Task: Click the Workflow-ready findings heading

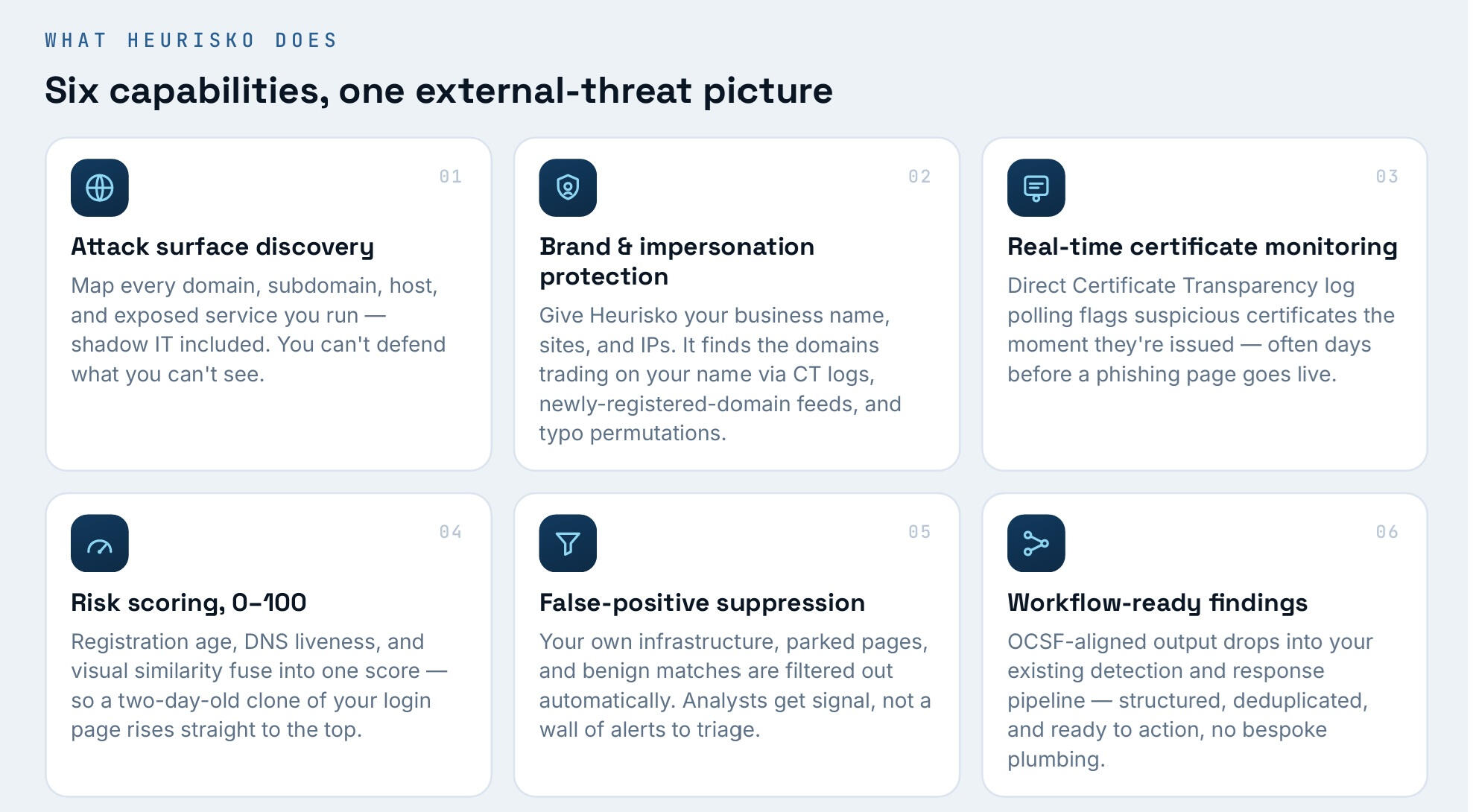Action: tap(1157, 603)
